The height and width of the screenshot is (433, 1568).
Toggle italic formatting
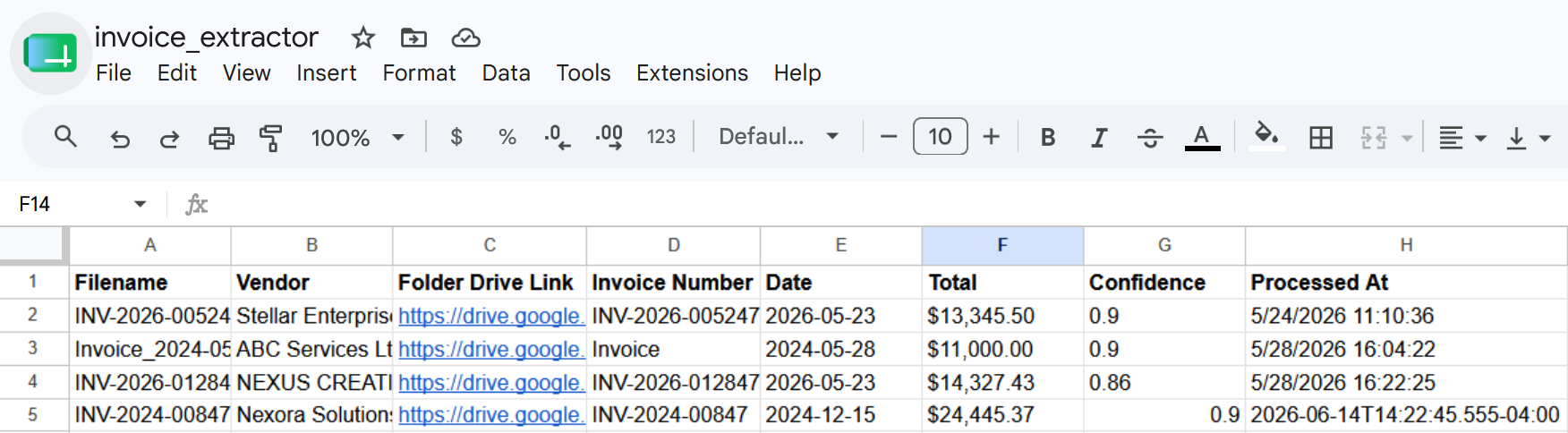pyautogui.click(x=1099, y=137)
